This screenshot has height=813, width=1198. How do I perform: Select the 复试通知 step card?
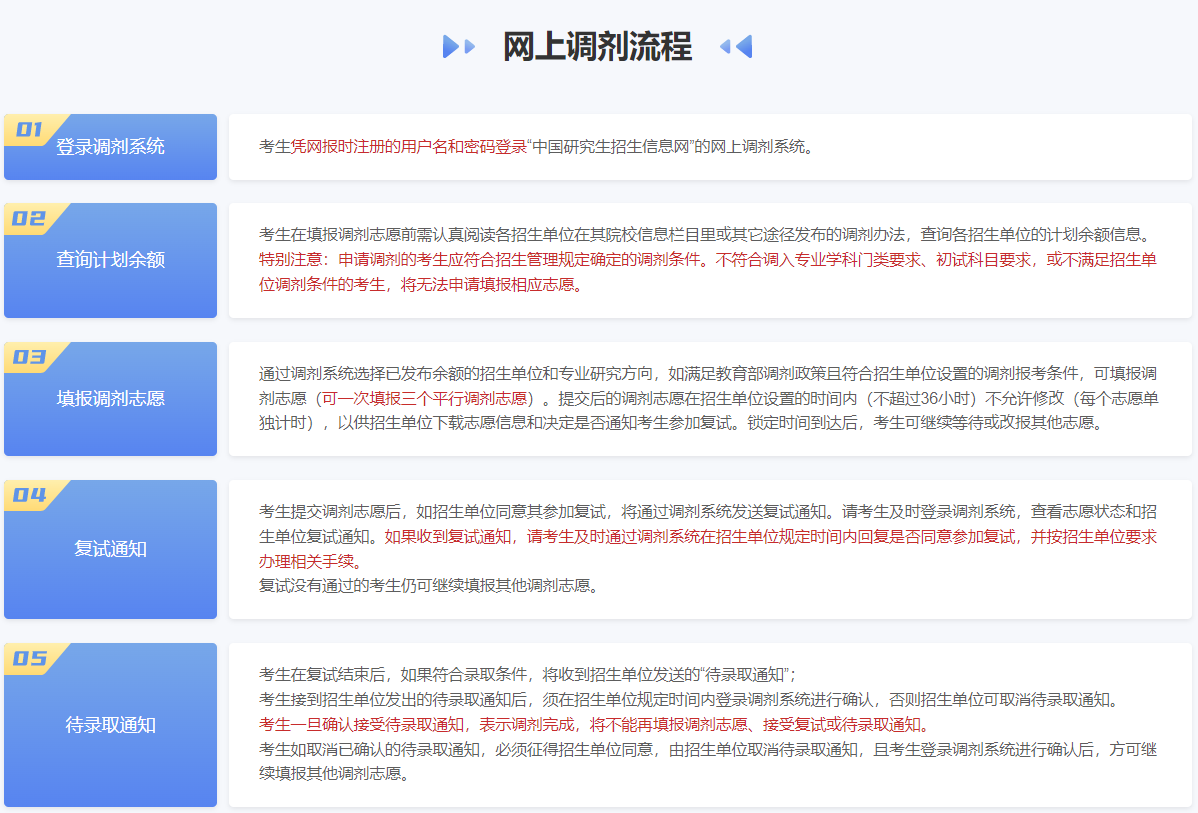pos(110,549)
